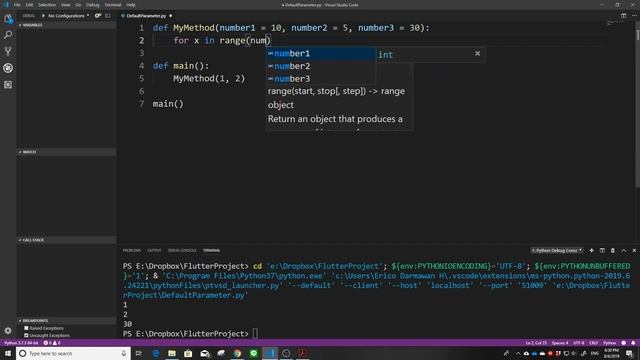
Task: Change Python interpreter in status bar
Action: coord(21,343)
